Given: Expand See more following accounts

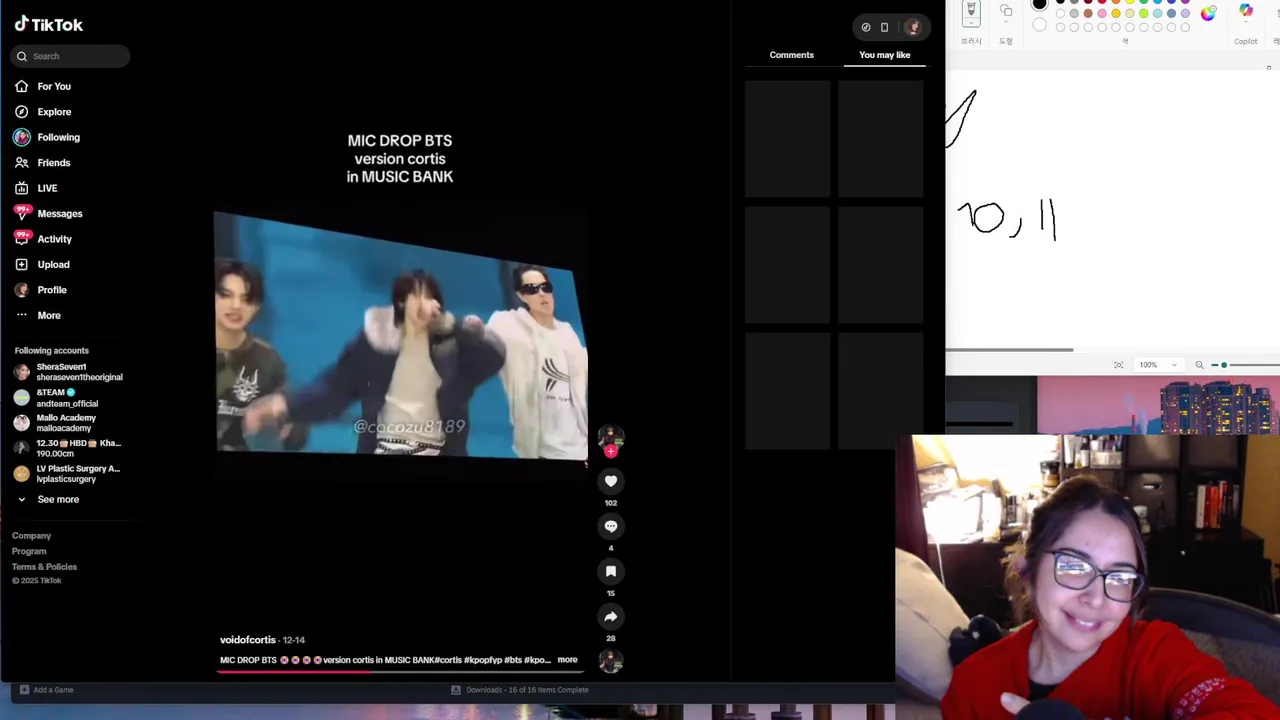Looking at the screenshot, I should tap(58, 499).
